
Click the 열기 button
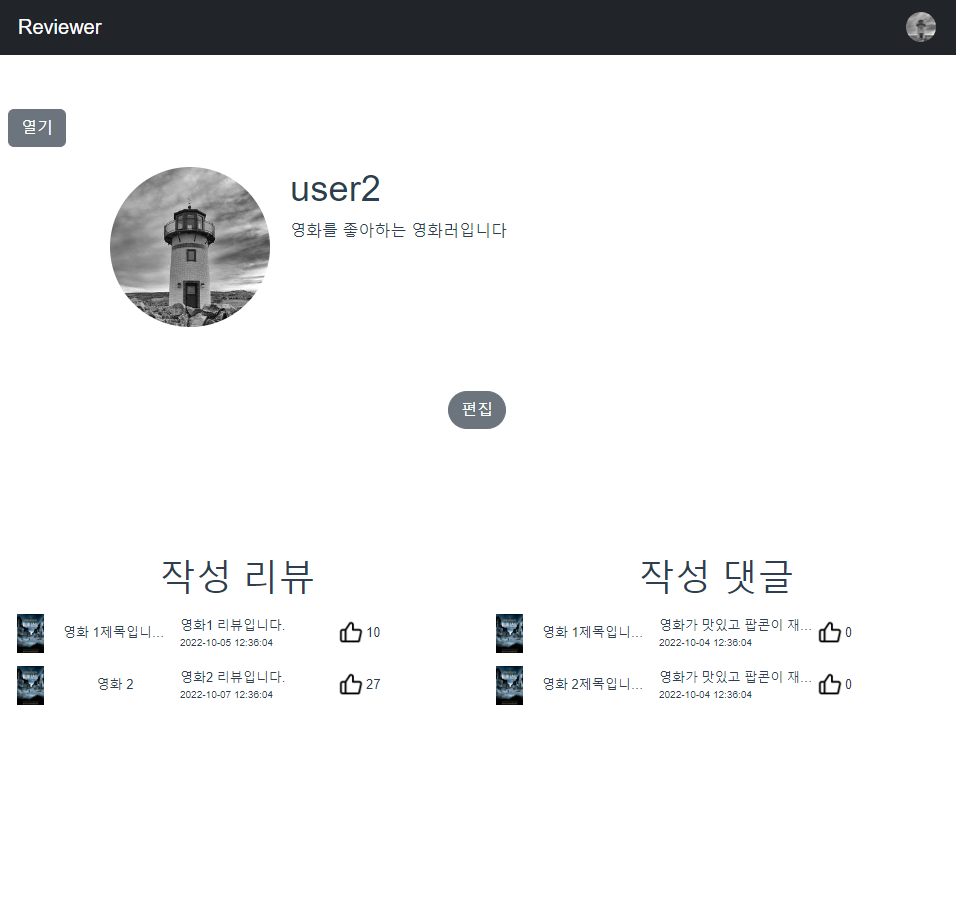click(x=37, y=127)
